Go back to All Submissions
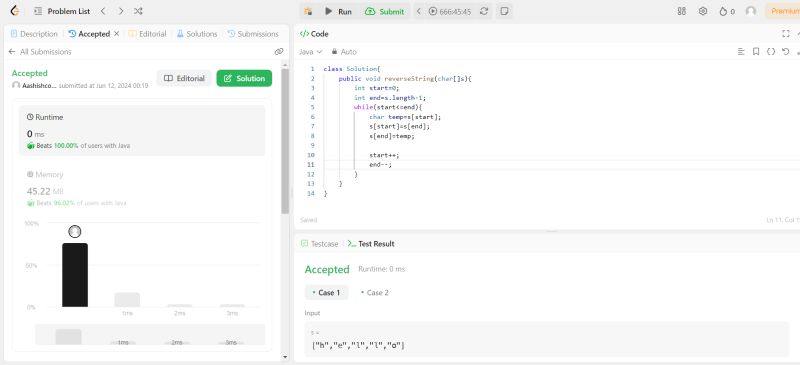800x365 pixels. click(40, 52)
